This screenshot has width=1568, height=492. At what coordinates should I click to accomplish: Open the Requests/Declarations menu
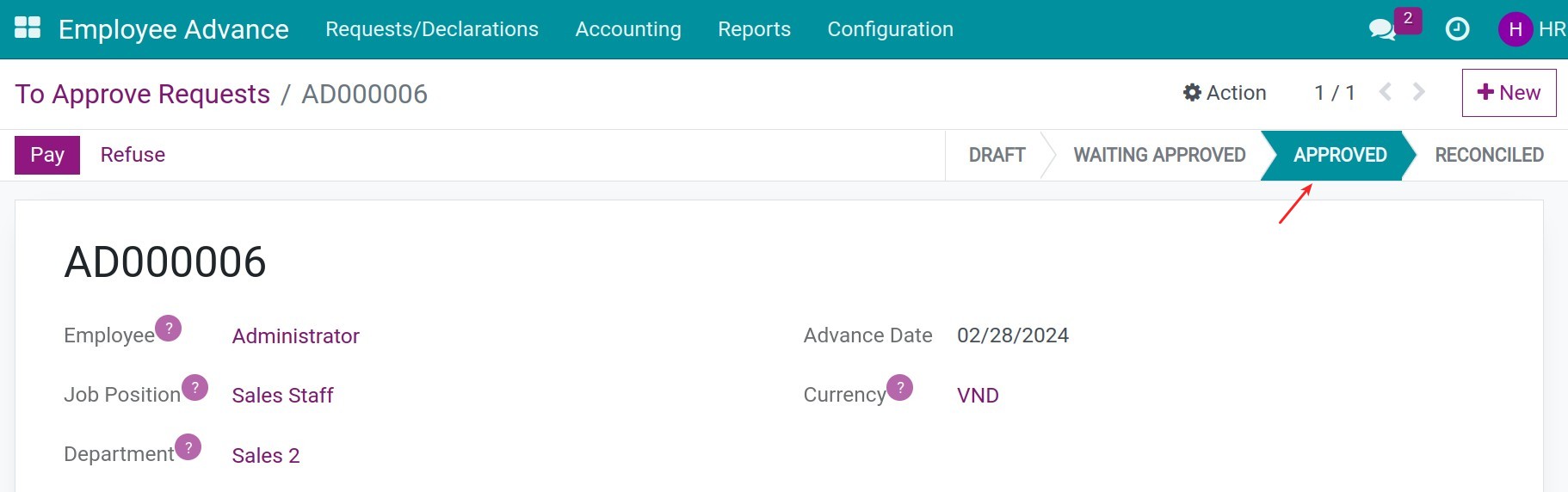pos(432,29)
